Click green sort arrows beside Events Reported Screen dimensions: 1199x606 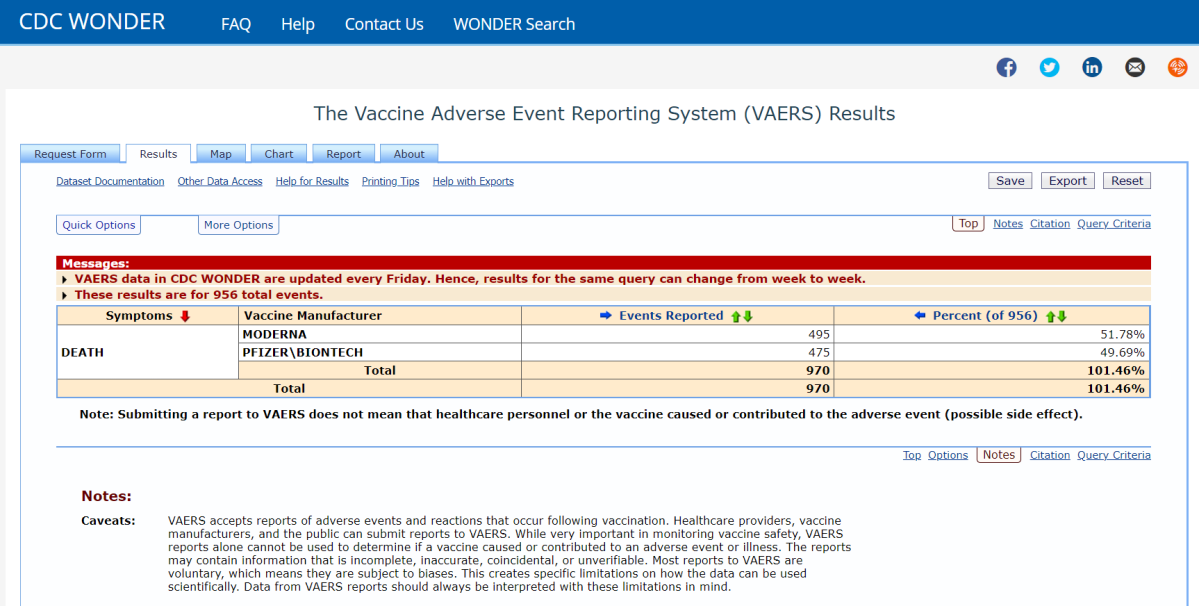coord(741,316)
